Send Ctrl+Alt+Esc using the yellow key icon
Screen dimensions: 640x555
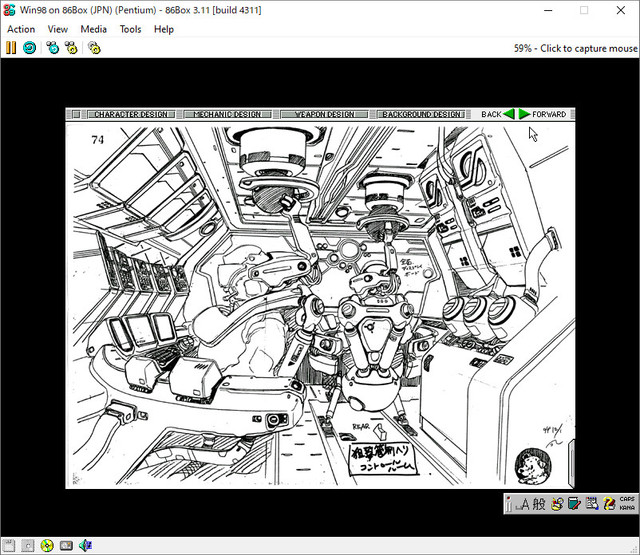71,48
